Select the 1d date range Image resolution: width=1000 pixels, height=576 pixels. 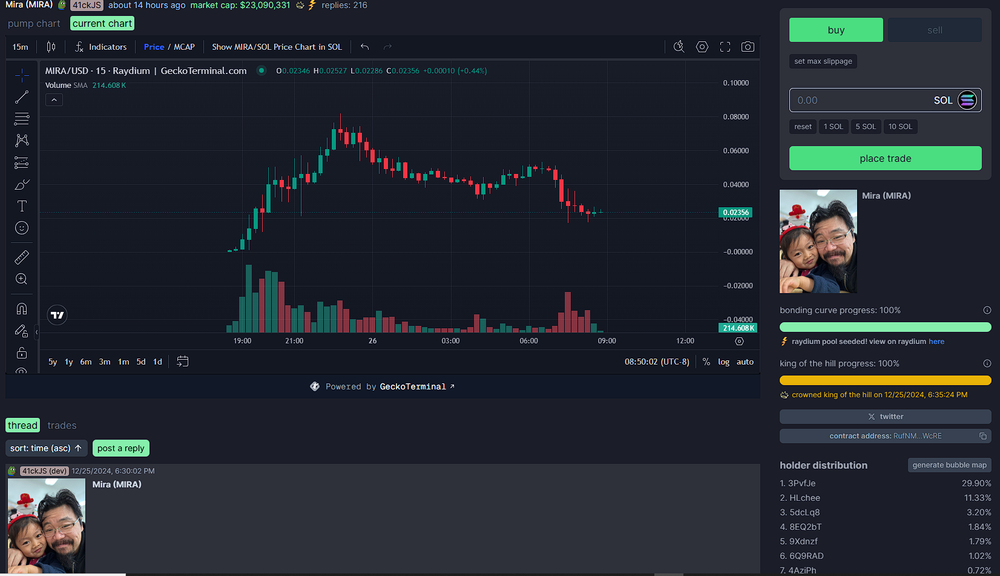click(158, 362)
